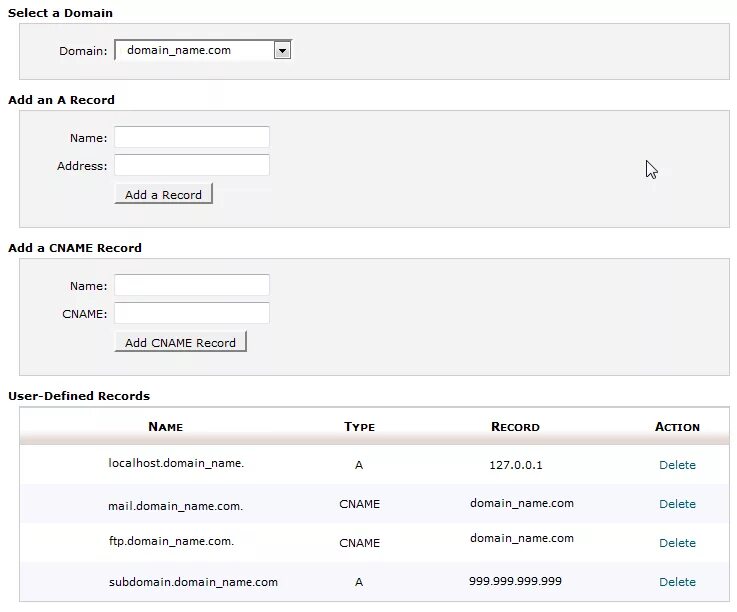Delete the localhost.domain_name. A record
The width and height of the screenshot is (737, 612).
pyautogui.click(x=677, y=465)
